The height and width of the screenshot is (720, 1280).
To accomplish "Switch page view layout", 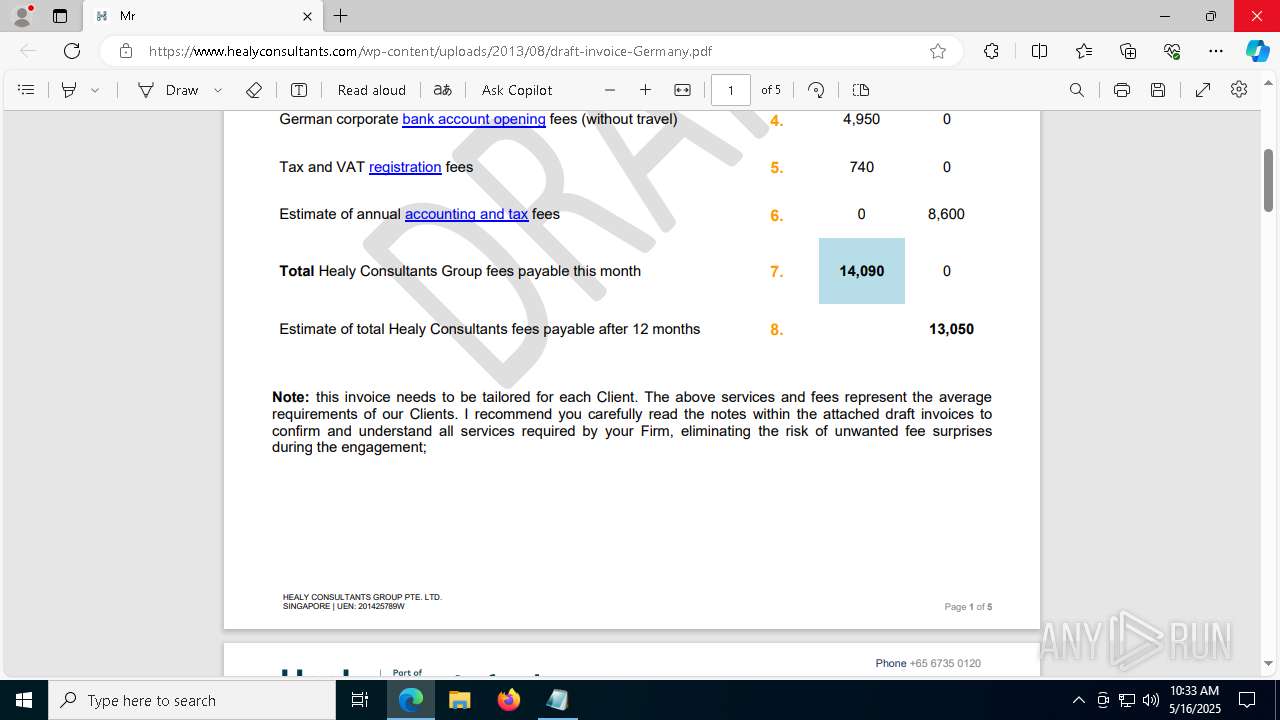I will pos(861,90).
